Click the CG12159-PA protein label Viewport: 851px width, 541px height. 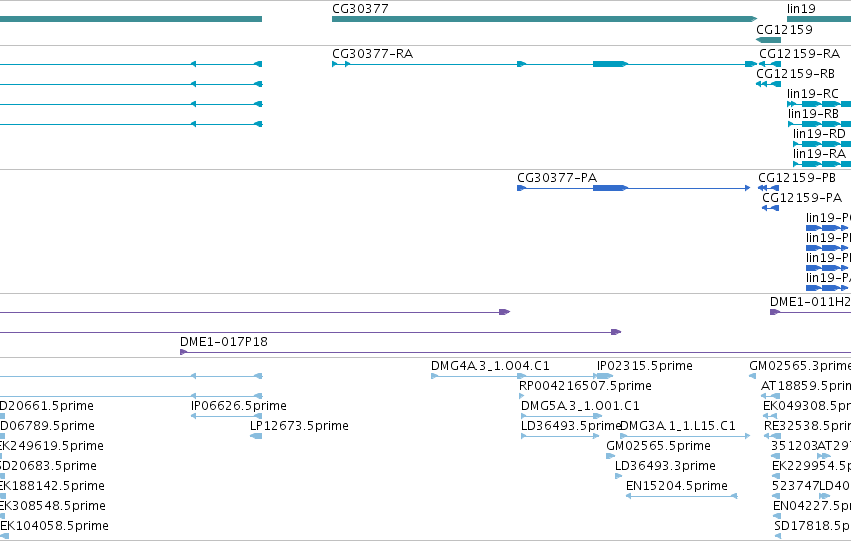(x=802, y=198)
